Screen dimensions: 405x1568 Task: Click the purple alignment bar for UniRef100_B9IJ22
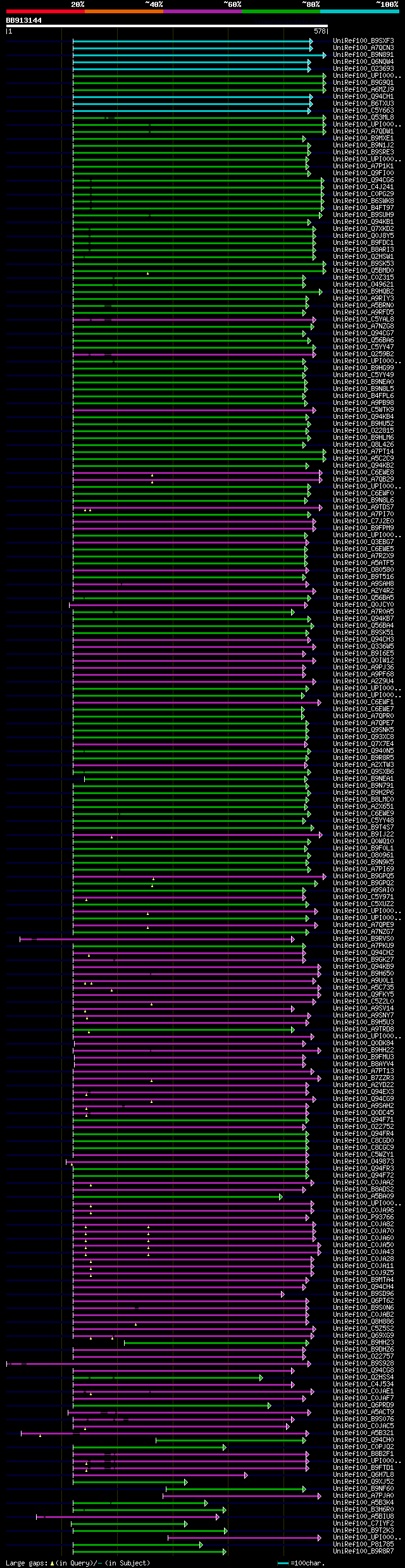tap(197, 835)
